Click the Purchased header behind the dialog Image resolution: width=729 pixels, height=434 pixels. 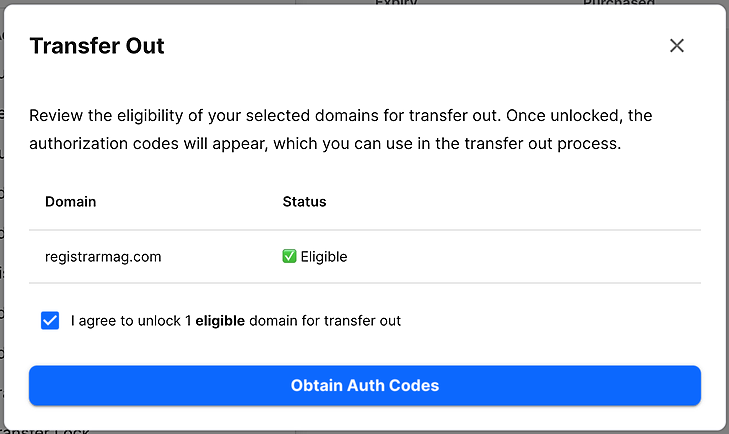point(618,3)
